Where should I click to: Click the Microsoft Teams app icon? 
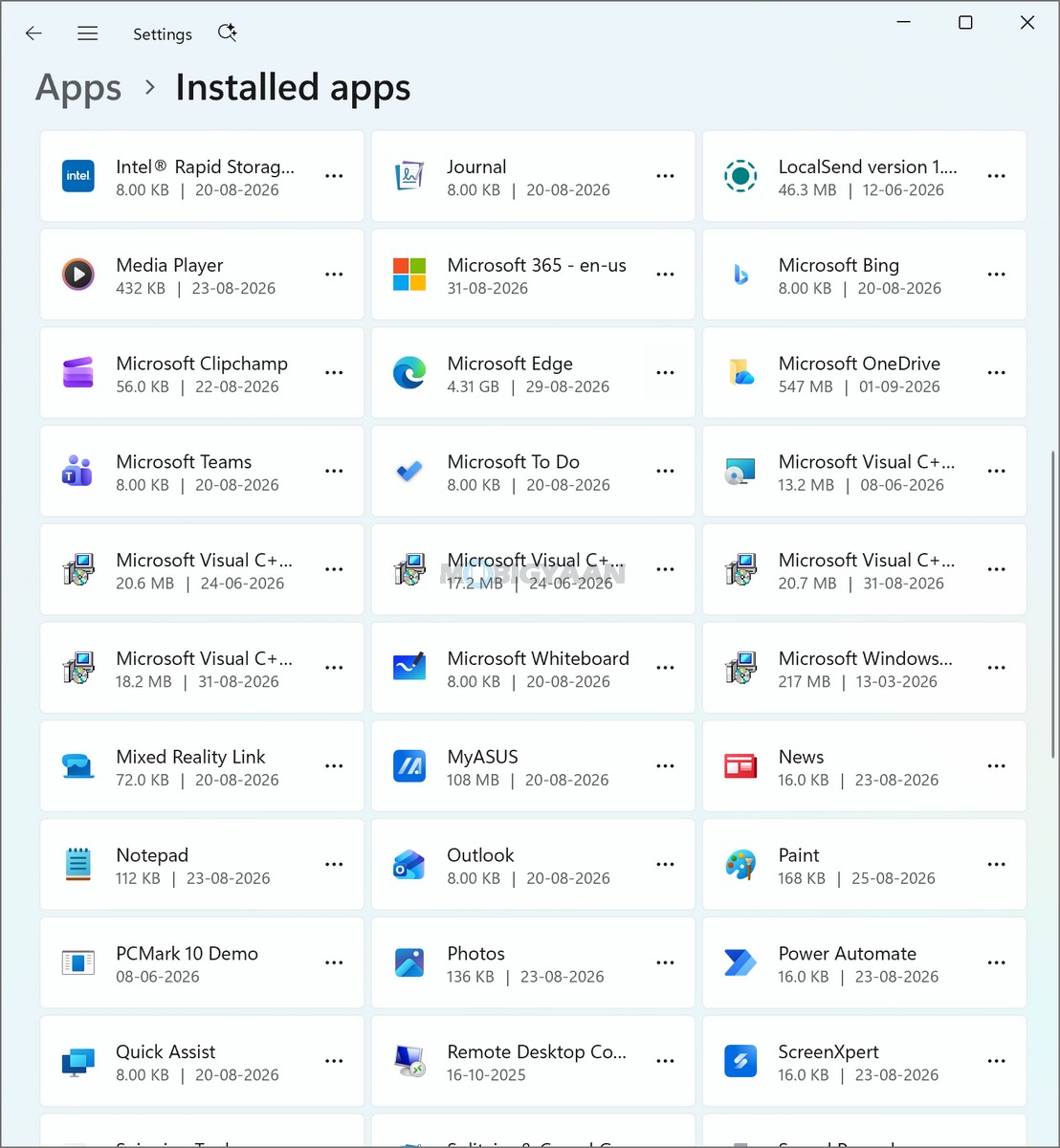pos(78,472)
